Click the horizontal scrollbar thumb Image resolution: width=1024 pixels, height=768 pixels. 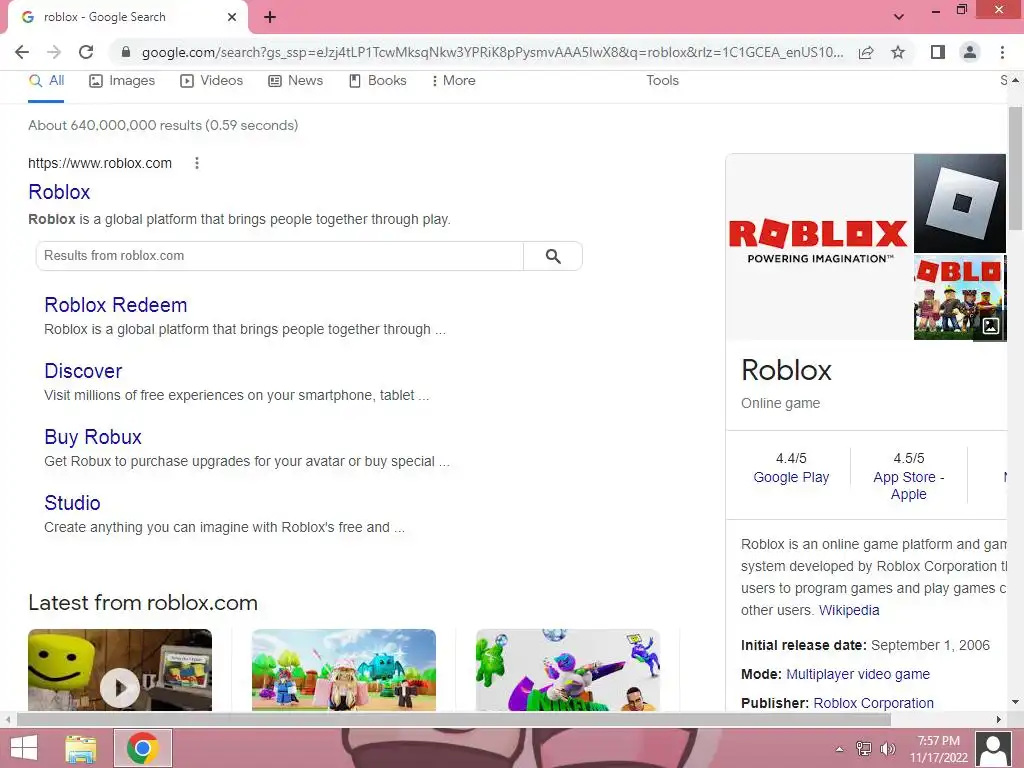pyautogui.click(x=454, y=720)
